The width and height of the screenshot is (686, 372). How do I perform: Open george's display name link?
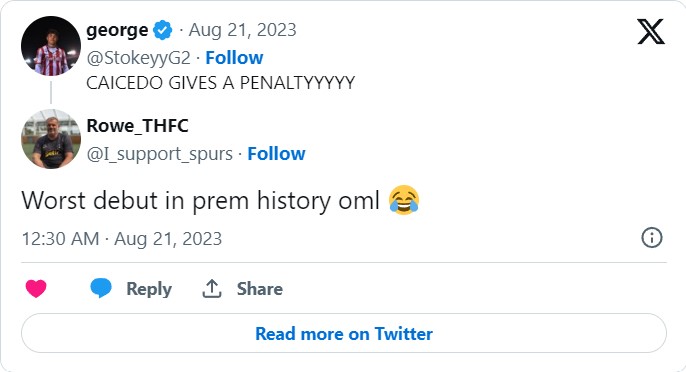pyautogui.click(x=117, y=30)
